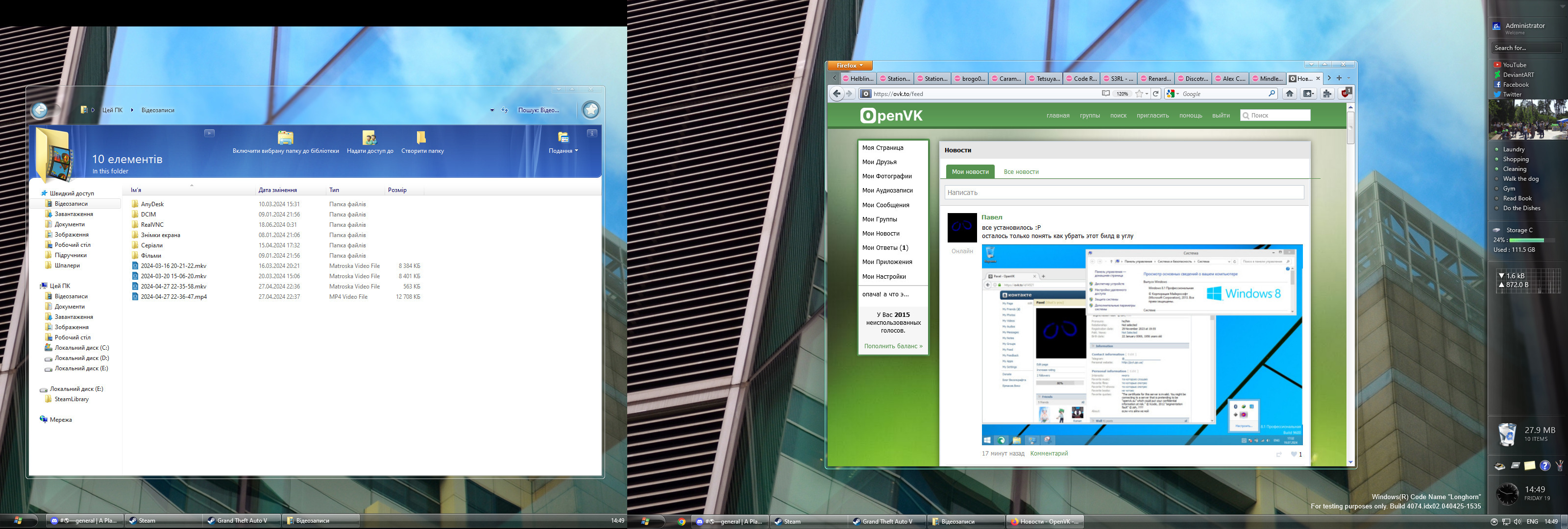The image size is (1568, 529).
Task: Toggle the Laundry to-do item dot
Action: coord(1497,149)
